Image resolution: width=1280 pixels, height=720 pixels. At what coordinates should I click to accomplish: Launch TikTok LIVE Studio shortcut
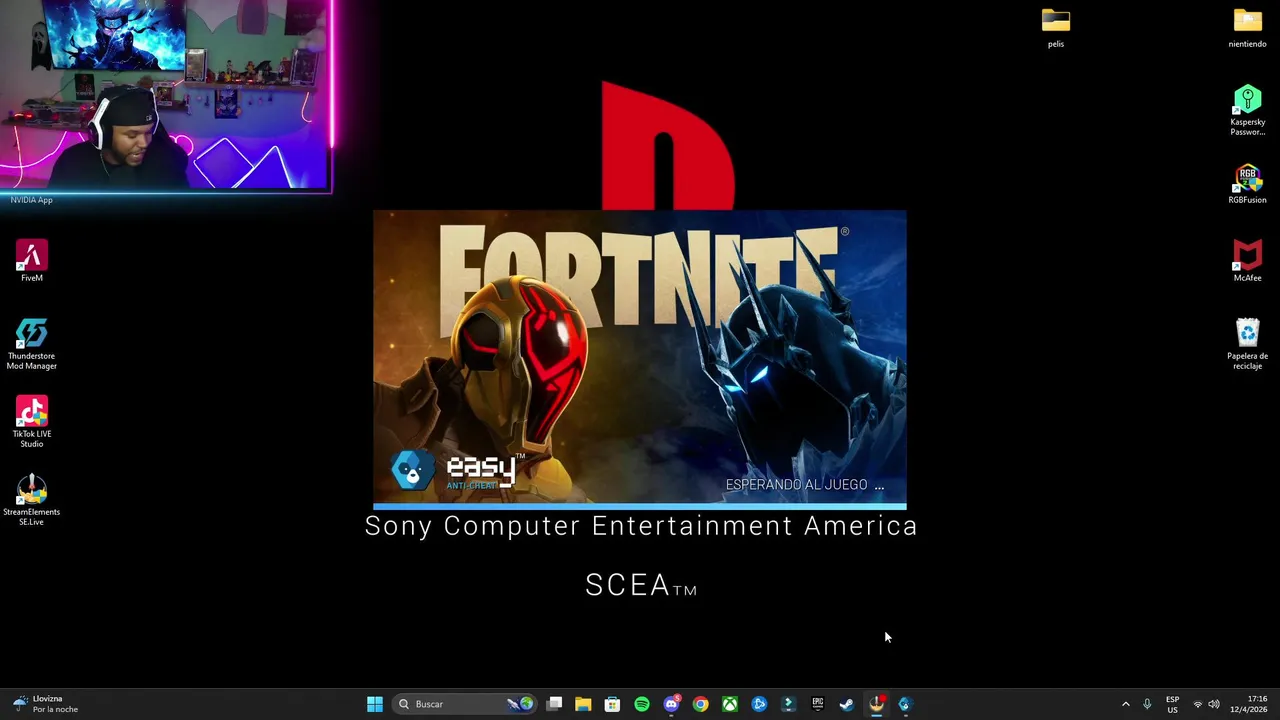[32, 422]
